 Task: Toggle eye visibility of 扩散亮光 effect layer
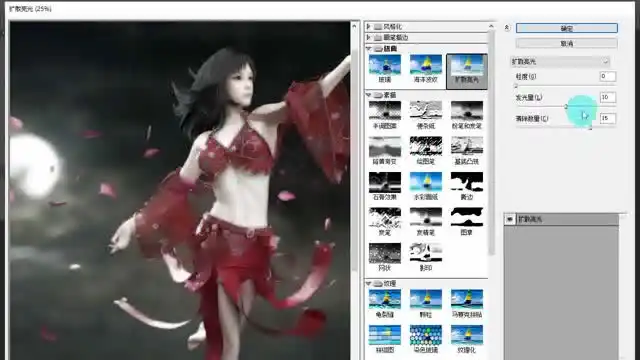[x=510, y=220]
